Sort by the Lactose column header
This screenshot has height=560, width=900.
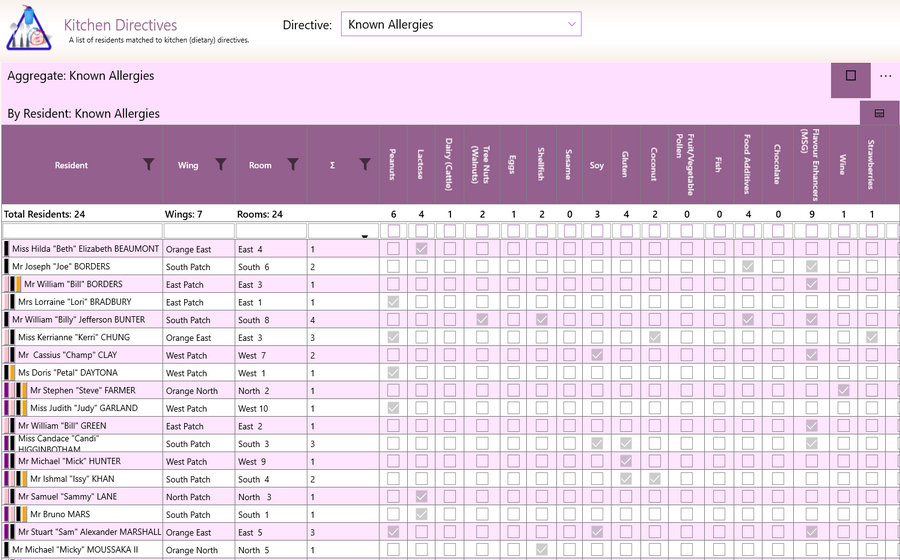coord(421,165)
